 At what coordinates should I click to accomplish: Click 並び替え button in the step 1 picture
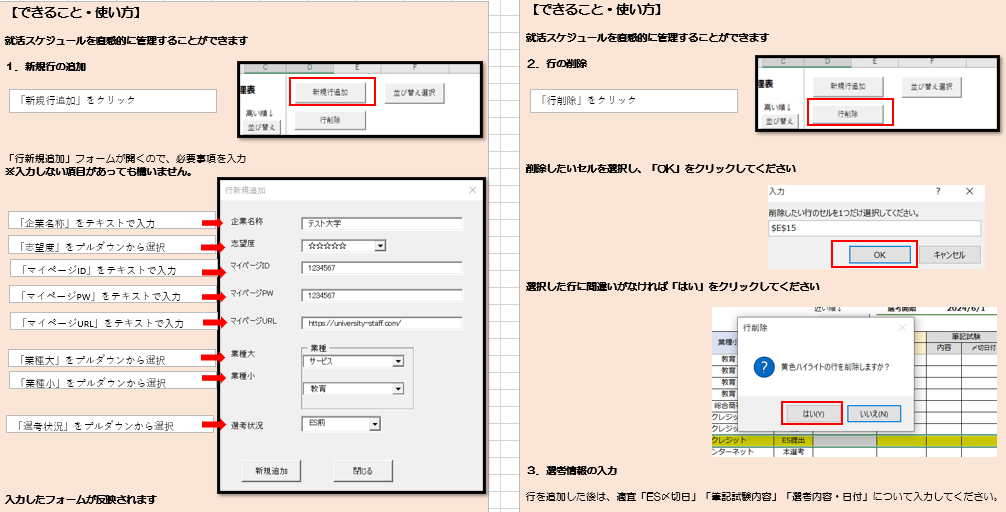coord(261,127)
